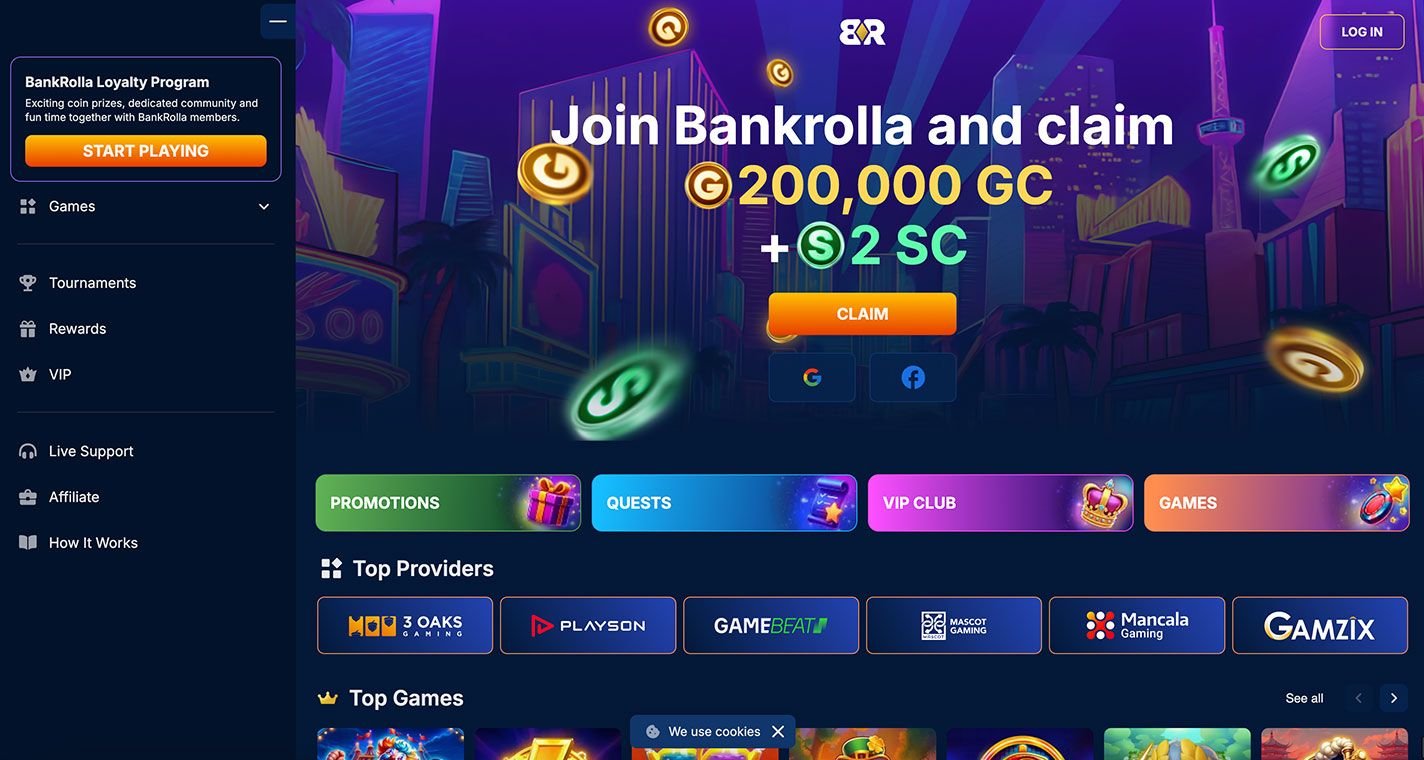Click the orange CLAIM button
Viewport: 1424px width, 760px height.
tap(862, 314)
